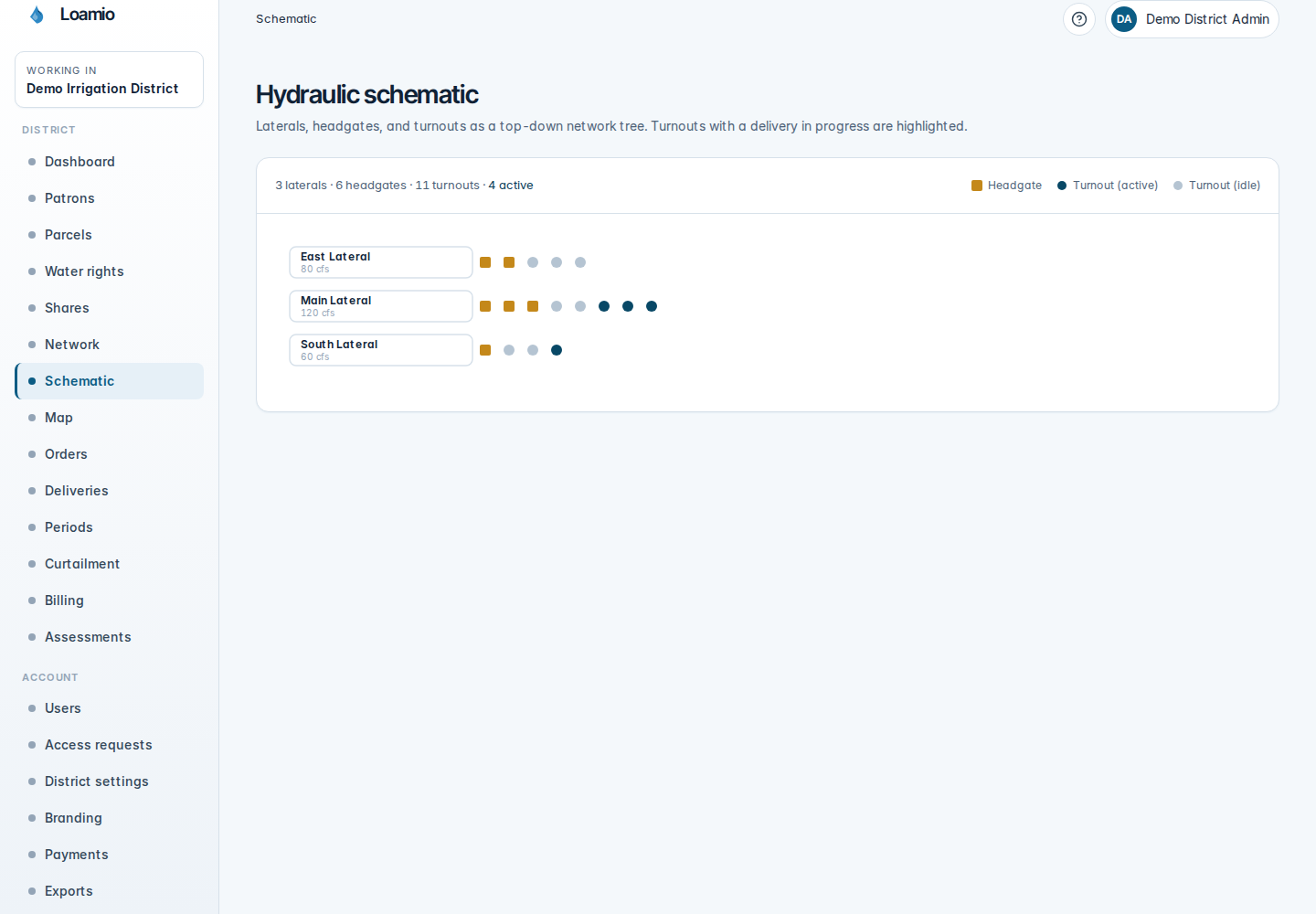Click East Lateral's first idle turnout dot
The image size is (1316, 914).
pyautogui.click(x=533, y=262)
